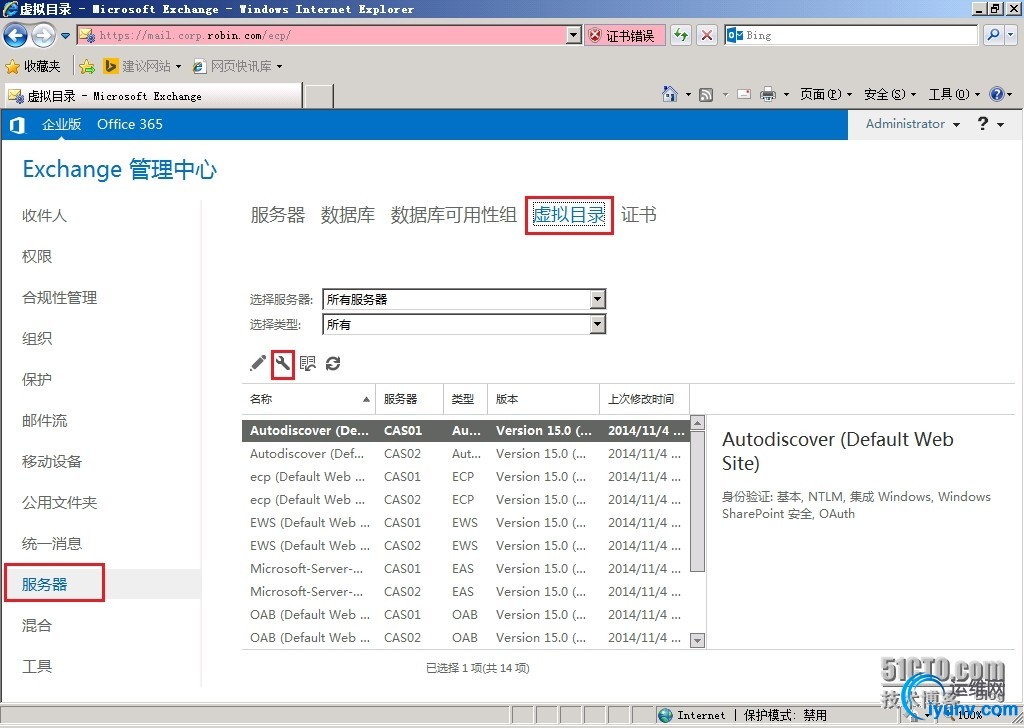Screen dimensions: 1024x728
Task: Click the IE forward navigation button
Action: point(43,35)
